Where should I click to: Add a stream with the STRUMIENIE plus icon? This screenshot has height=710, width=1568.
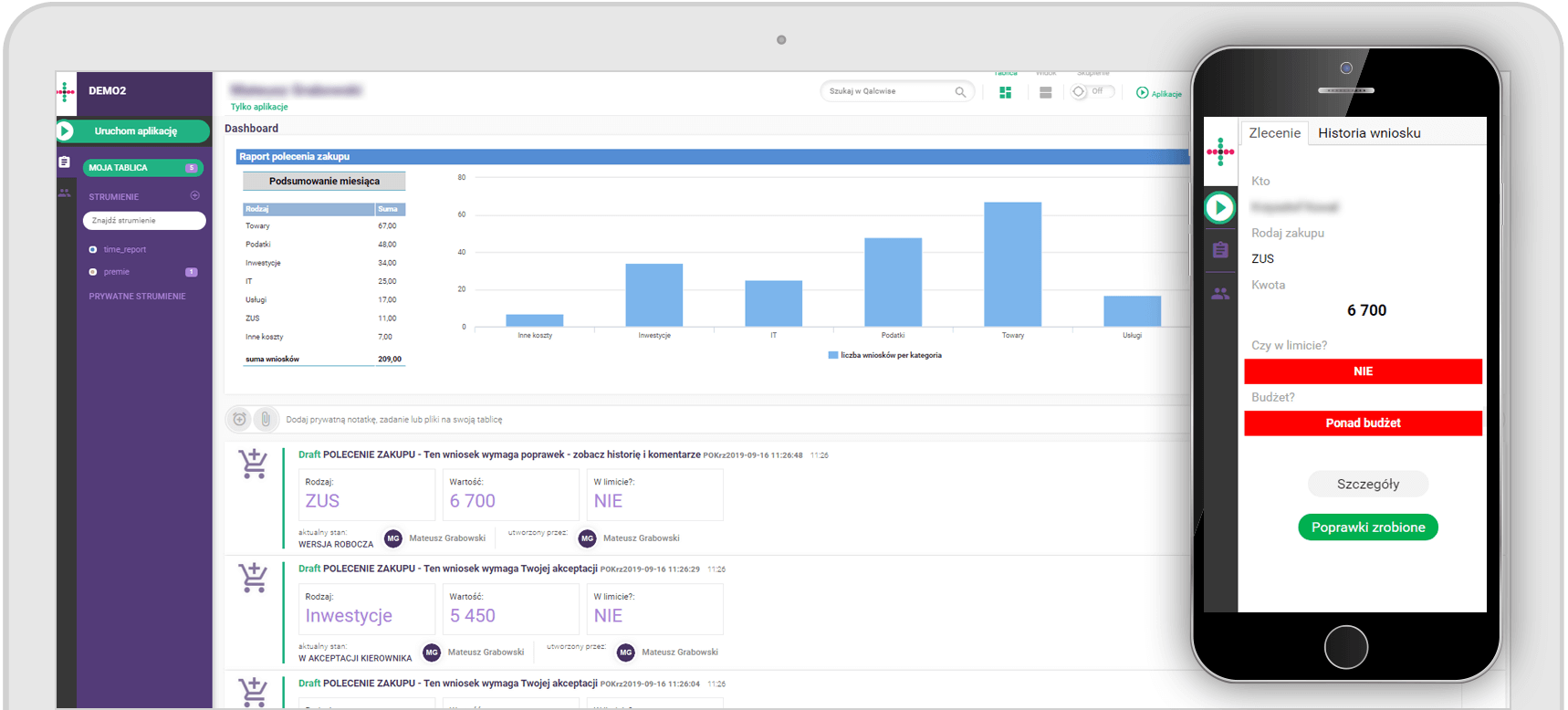194,195
